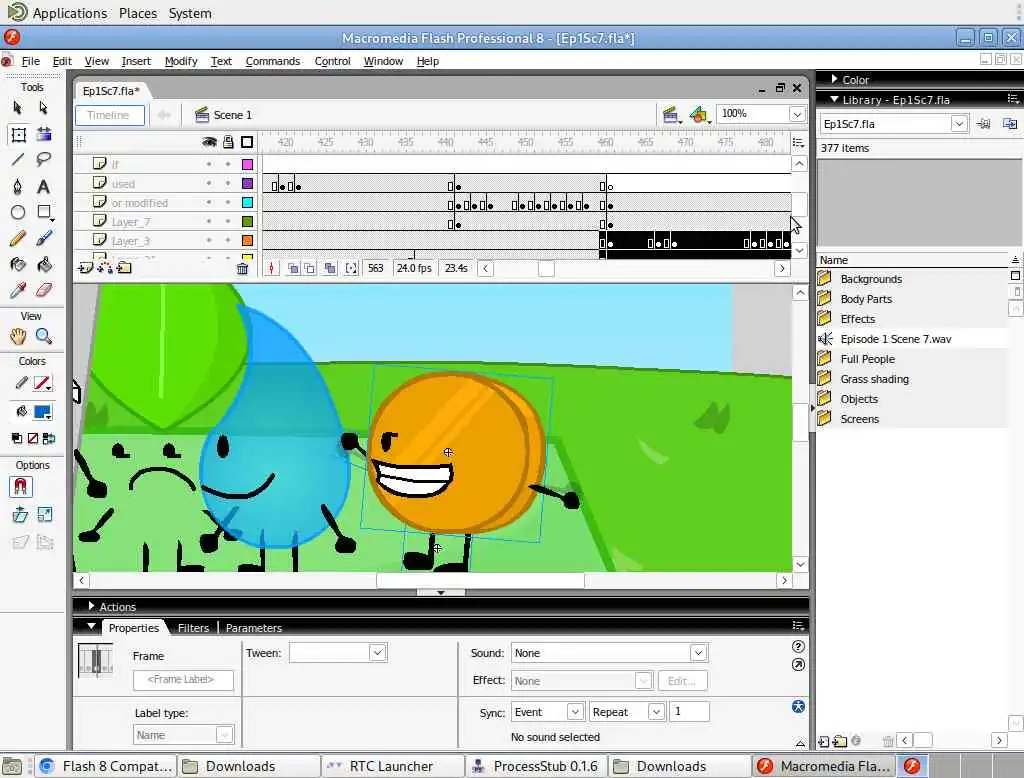Select the Paint Bucket tool
Image resolution: width=1024 pixels, height=778 pixels.
(x=44, y=265)
